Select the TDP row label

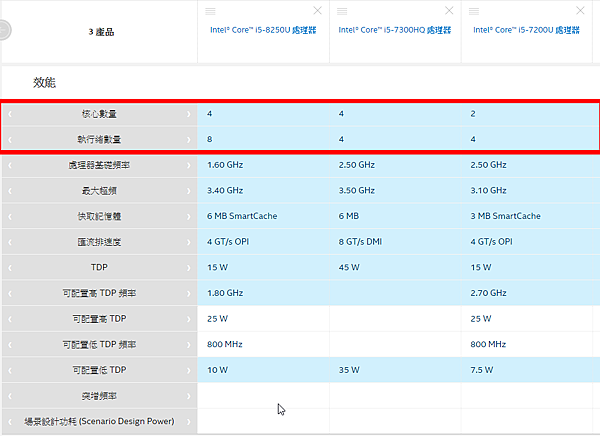(99, 267)
